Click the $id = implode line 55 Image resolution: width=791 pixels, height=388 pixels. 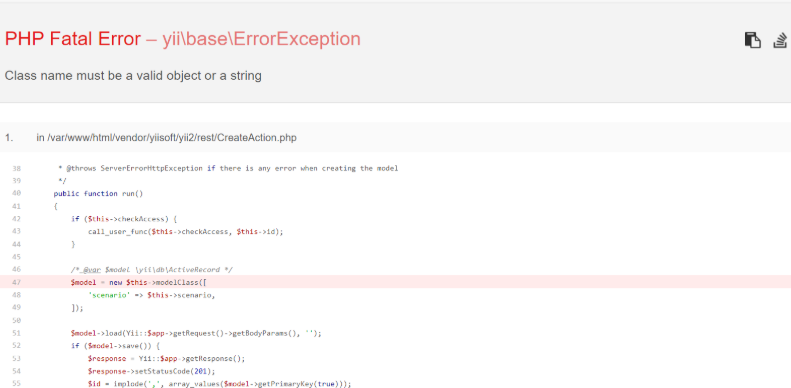(219, 383)
